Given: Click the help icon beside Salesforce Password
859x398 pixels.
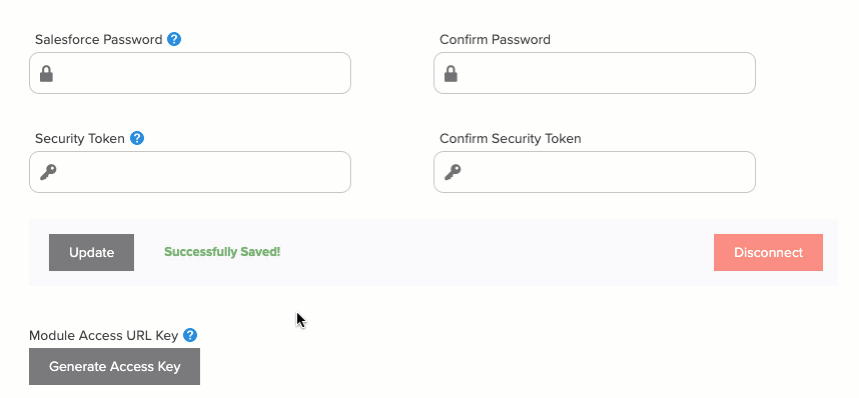Looking at the screenshot, I should click(174, 39).
